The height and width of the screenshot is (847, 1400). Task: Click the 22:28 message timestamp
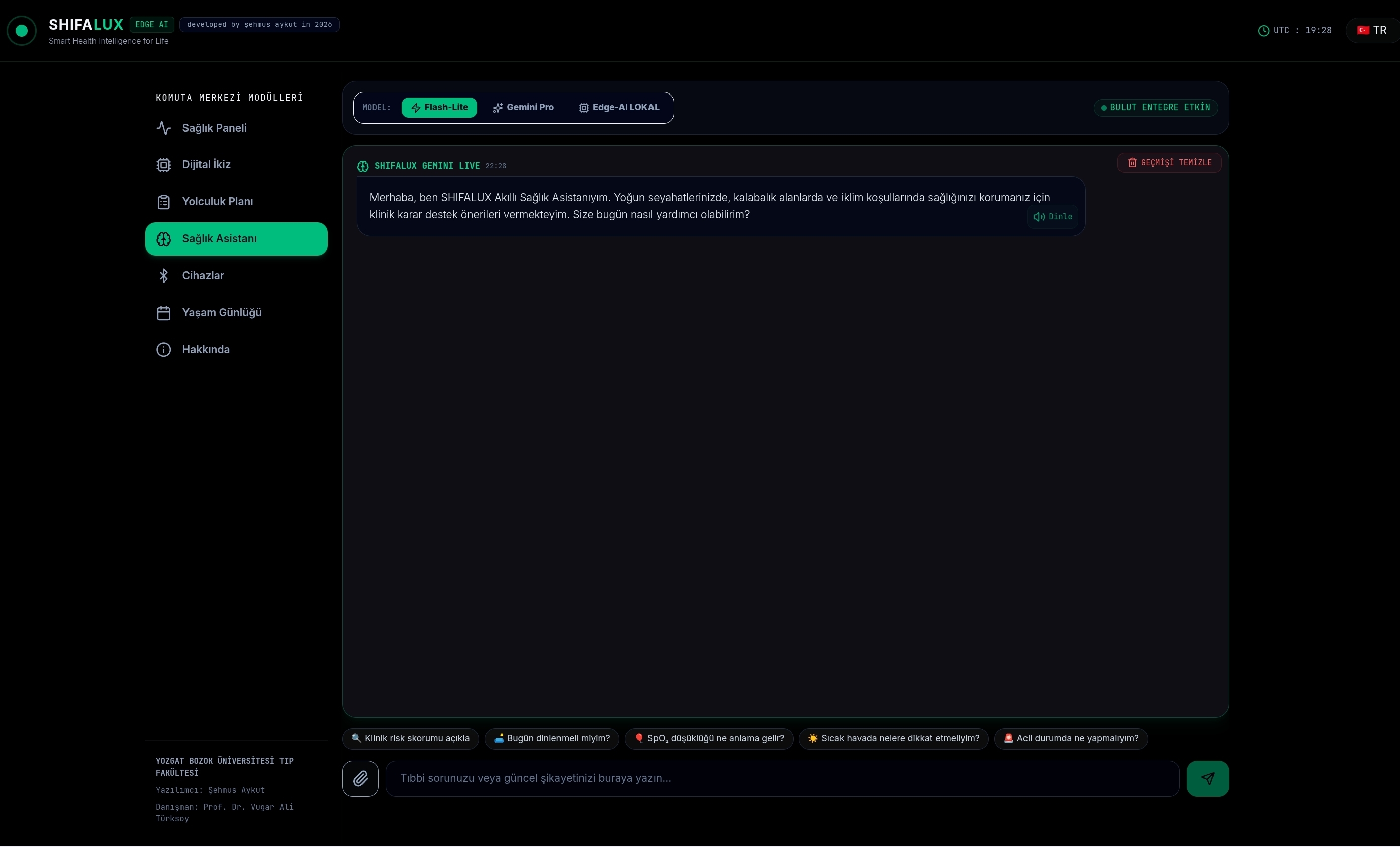[x=496, y=166]
